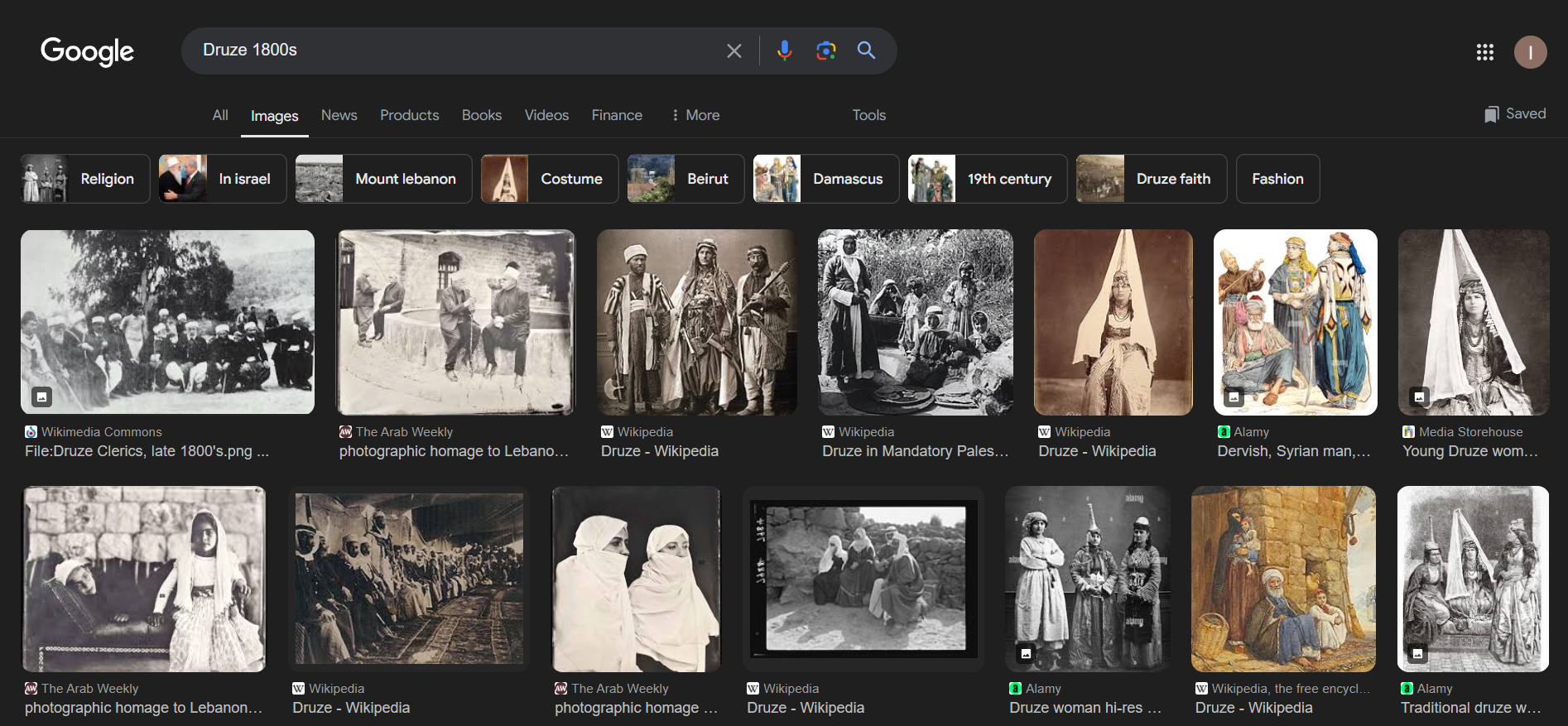Viewport: 1568px width, 726px height.
Task: Select the All results tab
Action: [x=219, y=115]
